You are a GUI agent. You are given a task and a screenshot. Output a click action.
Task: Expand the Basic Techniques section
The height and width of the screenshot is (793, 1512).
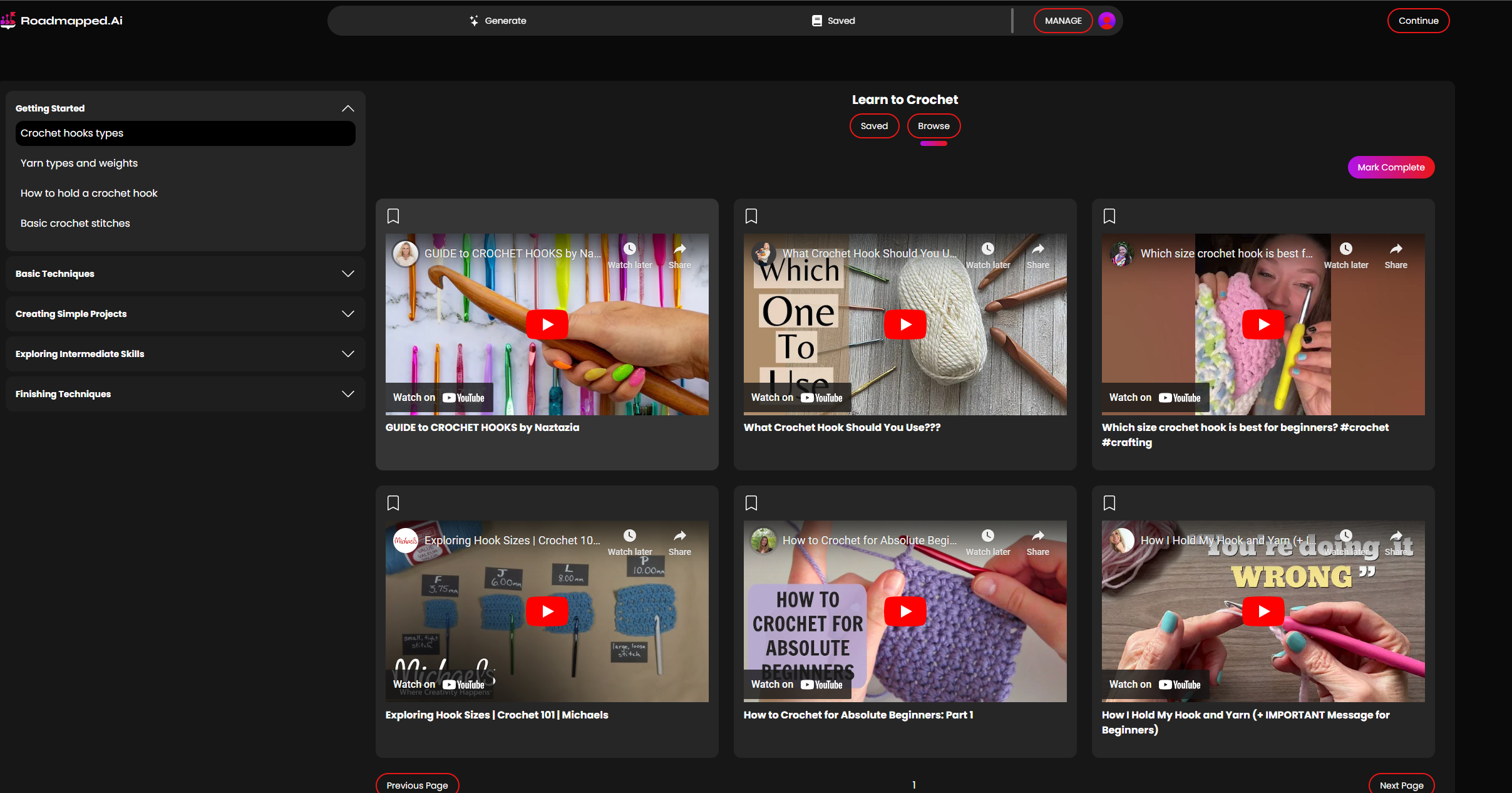(348, 274)
